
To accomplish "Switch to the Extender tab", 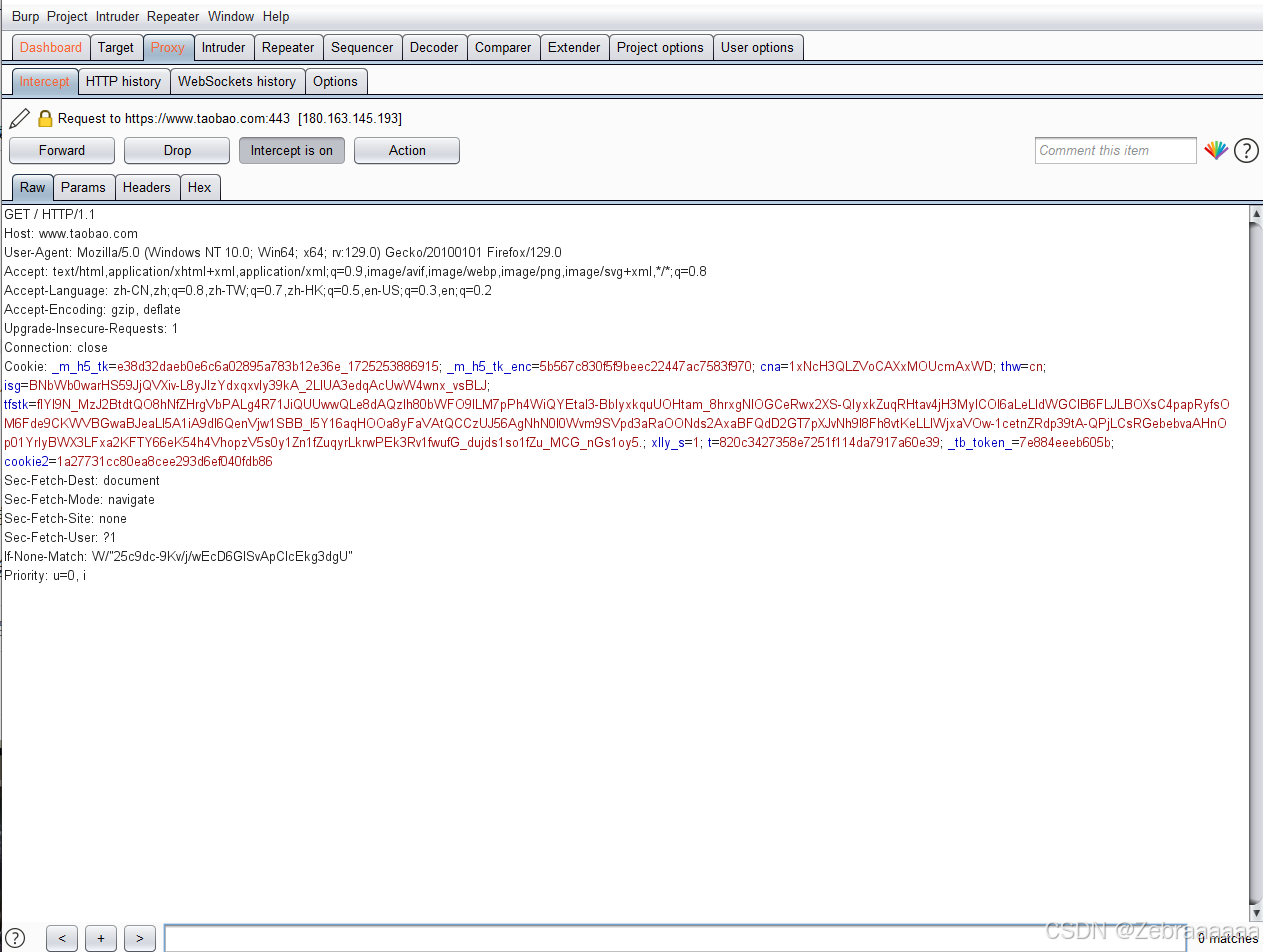I will (574, 47).
